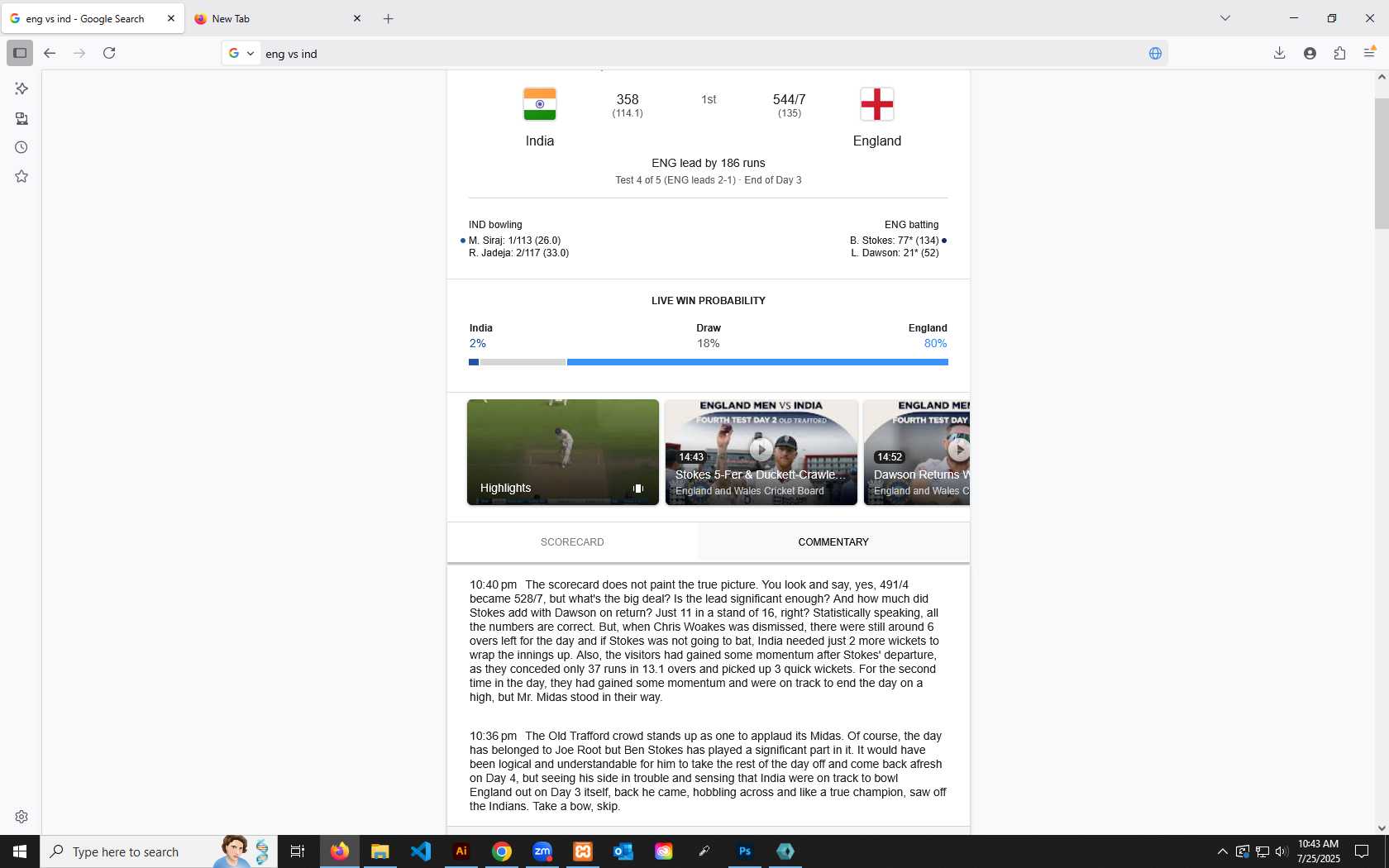This screenshot has width=1389, height=868.
Task: Click the grey Draw probability bar segment
Action: point(523,362)
